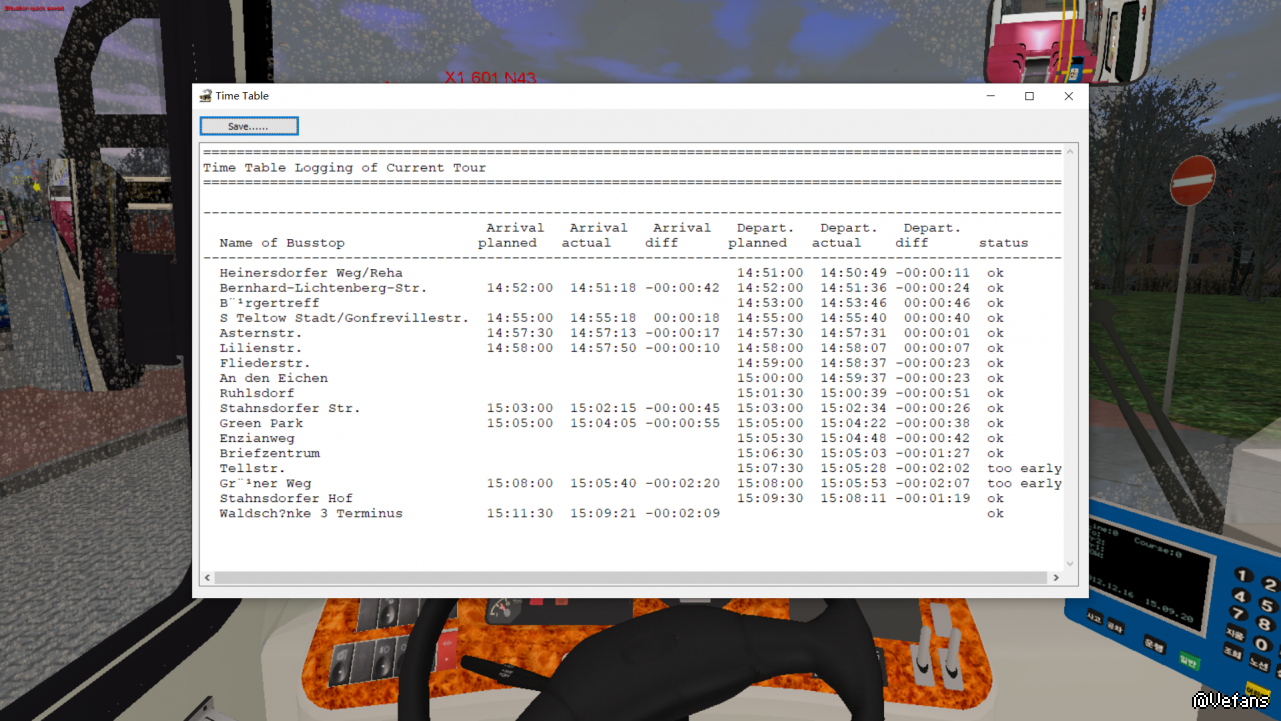Click the Time Table title bar bus icon
This screenshot has height=721, width=1281.
[206, 96]
